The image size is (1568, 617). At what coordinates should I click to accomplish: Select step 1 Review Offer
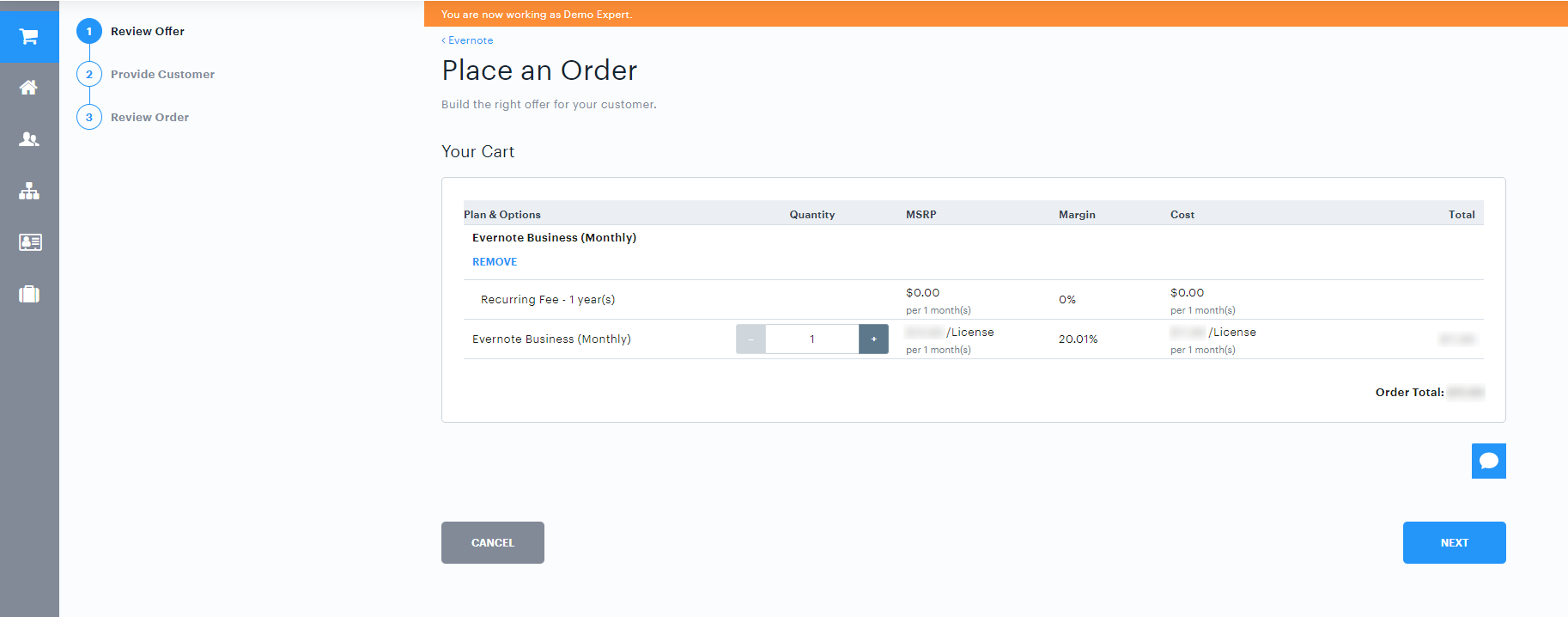[131, 31]
